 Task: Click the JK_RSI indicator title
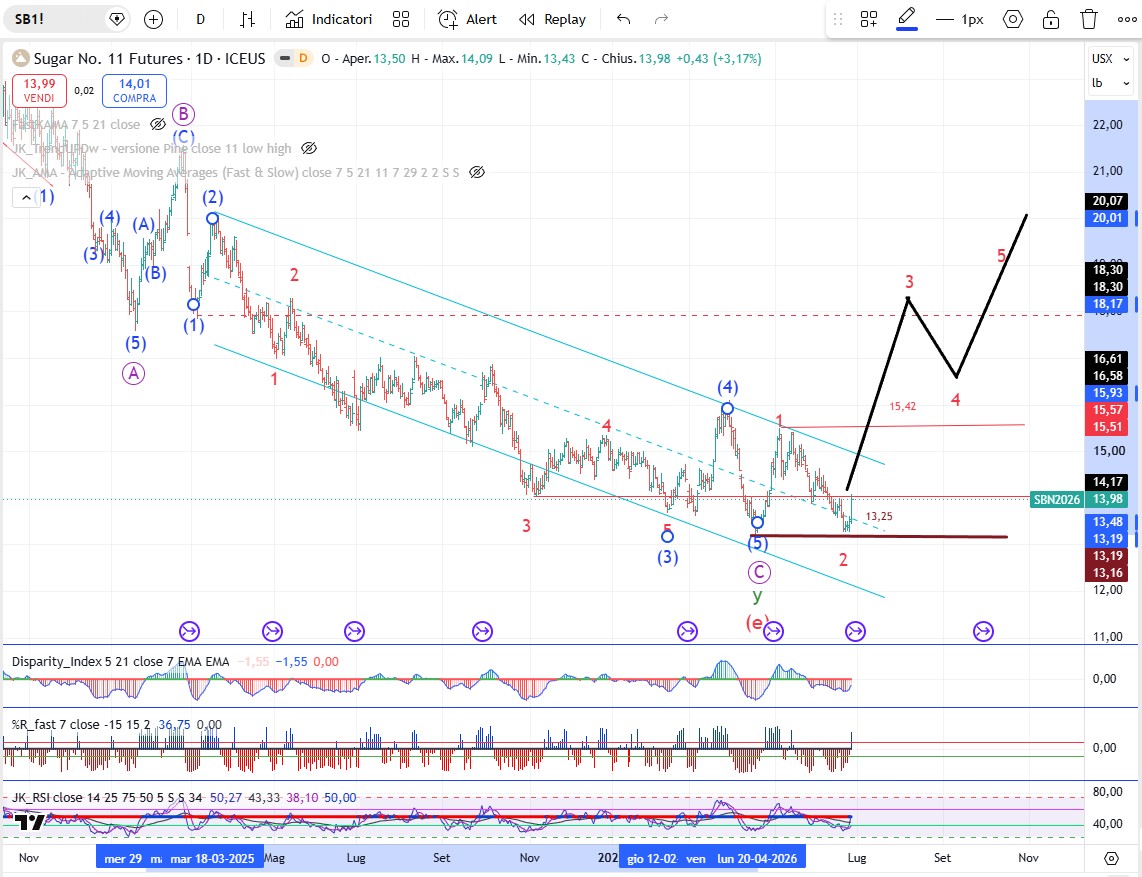(107, 798)
